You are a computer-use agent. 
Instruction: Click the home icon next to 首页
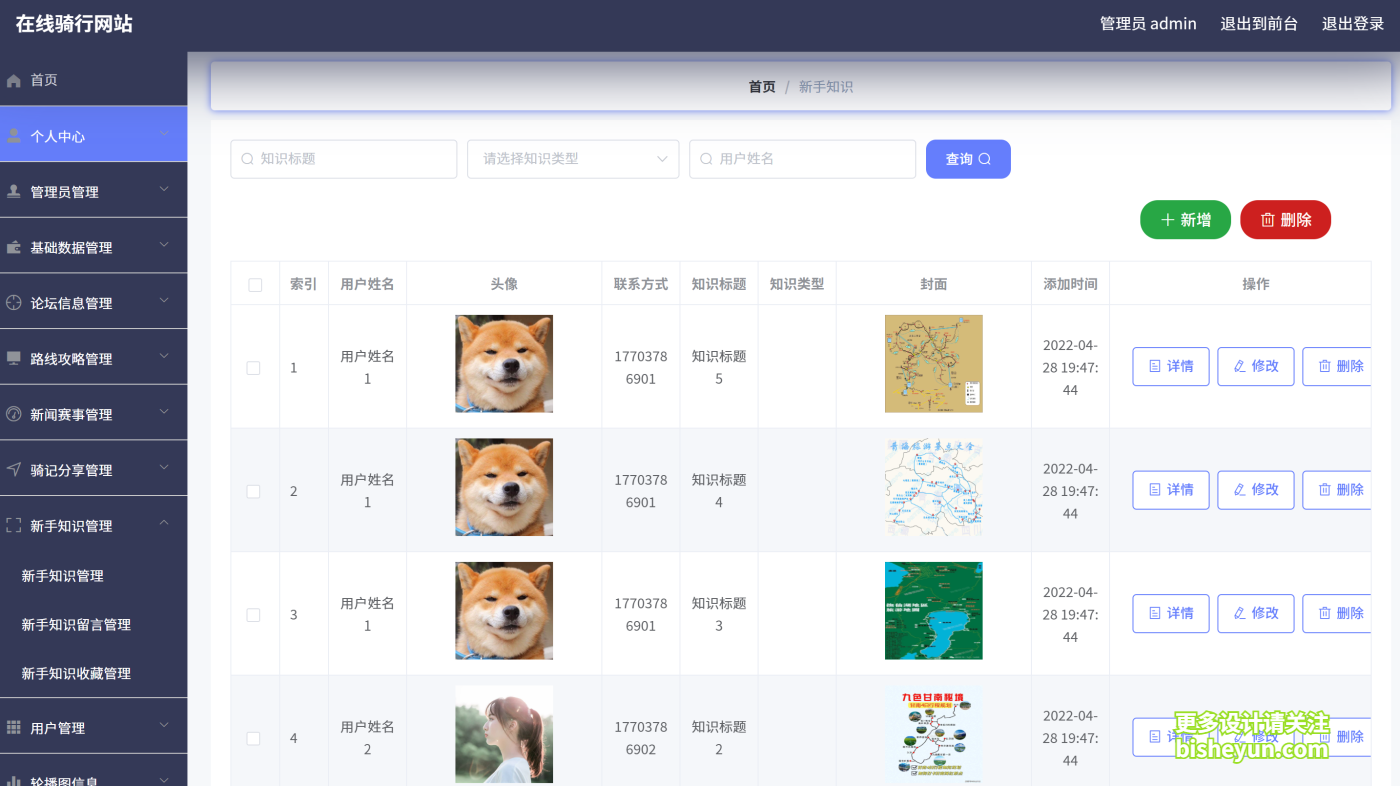pos(11,79)
